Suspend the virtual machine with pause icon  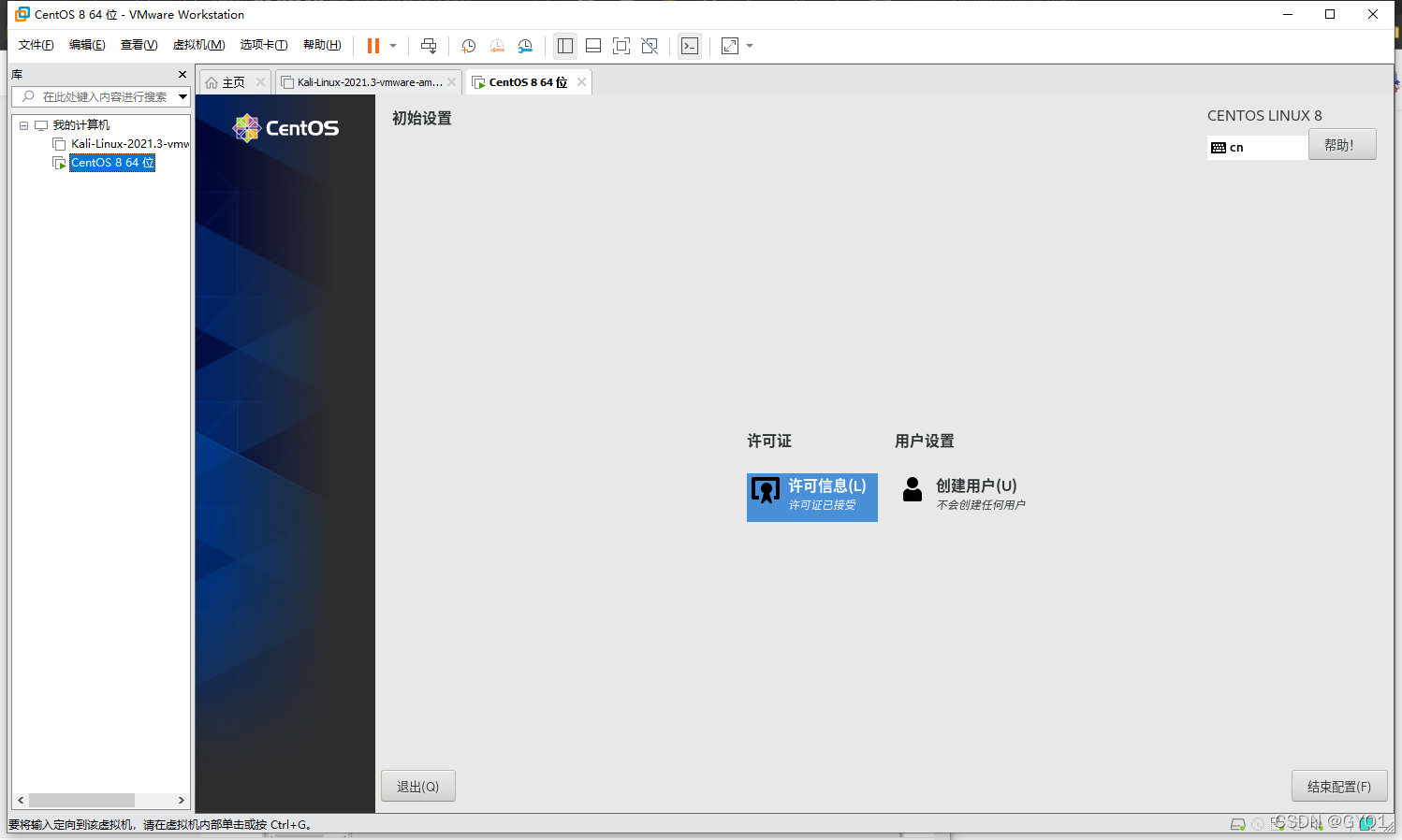pyautogui.click(x=372, y=45)
